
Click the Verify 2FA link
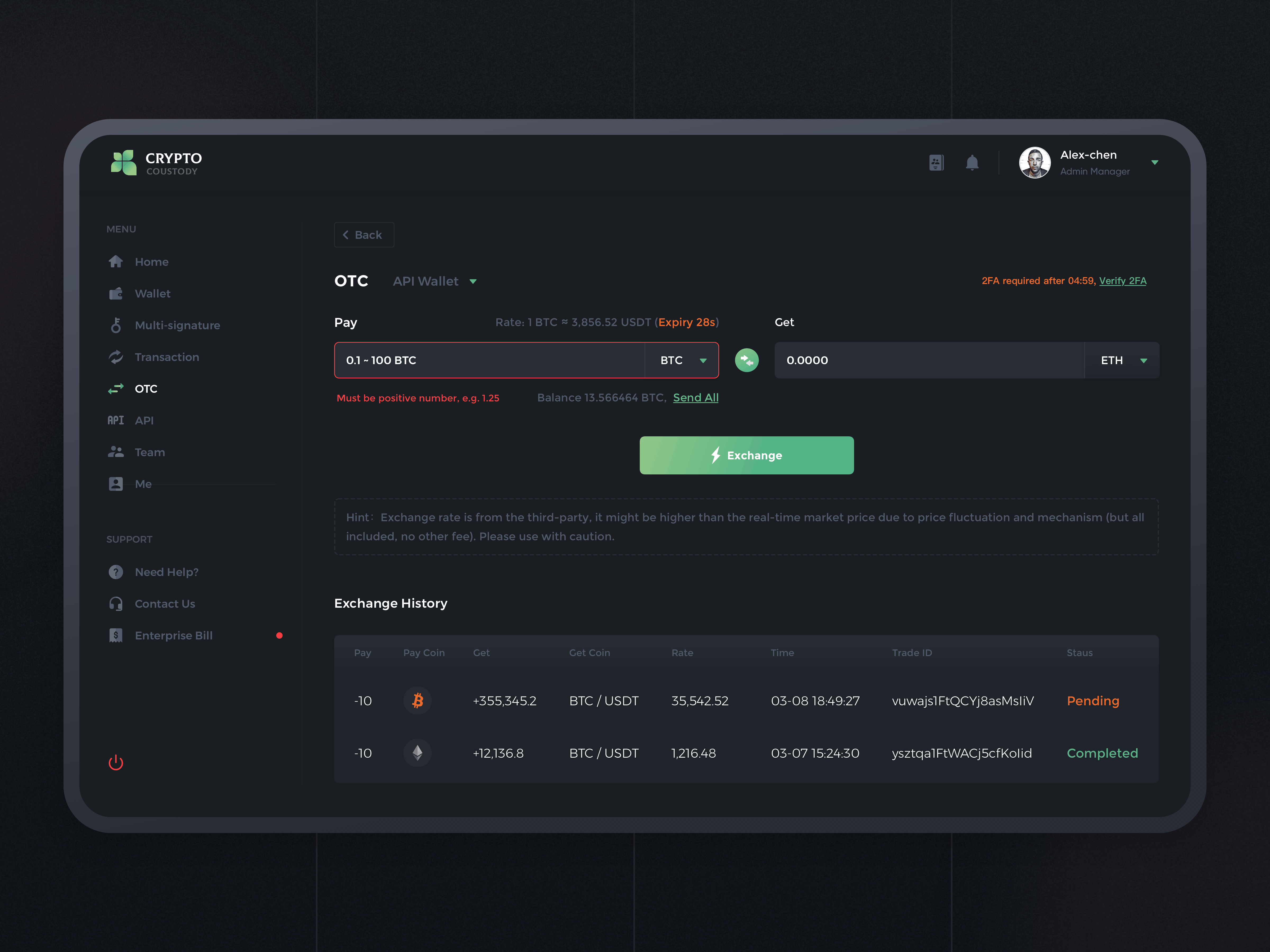coord(1122,281)
